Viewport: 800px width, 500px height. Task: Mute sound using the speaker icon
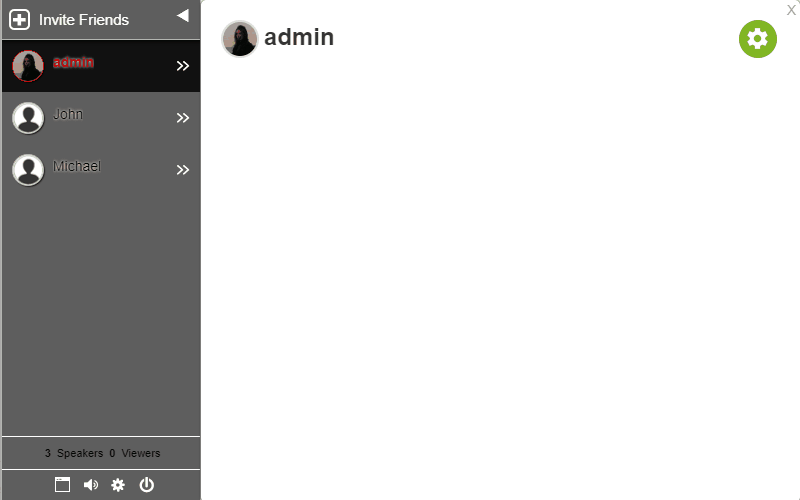point(91,485)
